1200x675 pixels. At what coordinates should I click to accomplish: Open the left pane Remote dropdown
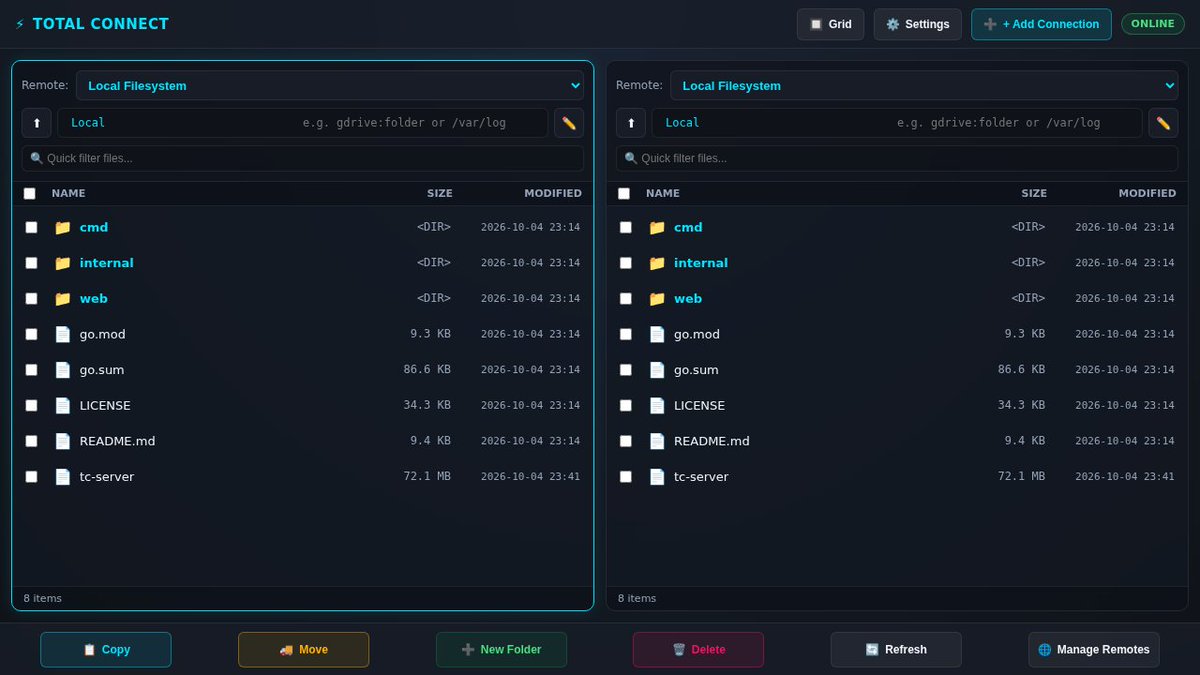[x=330, y=85]
